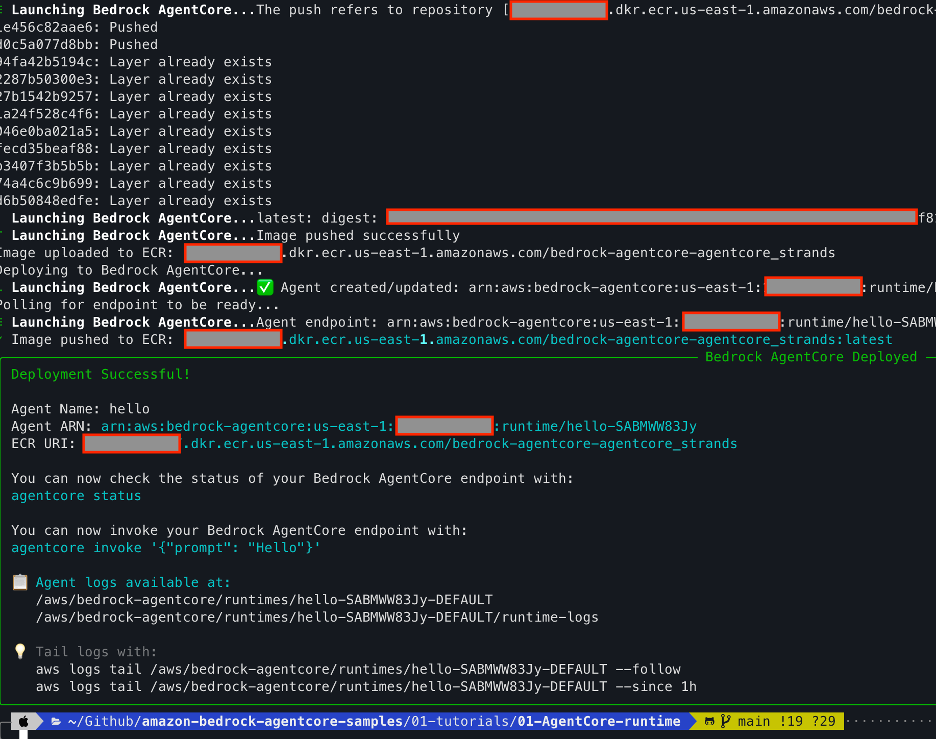Click the octocat icon in the git segment
The width and height of the screenshot is (936, 740).
tap(710, 722)
